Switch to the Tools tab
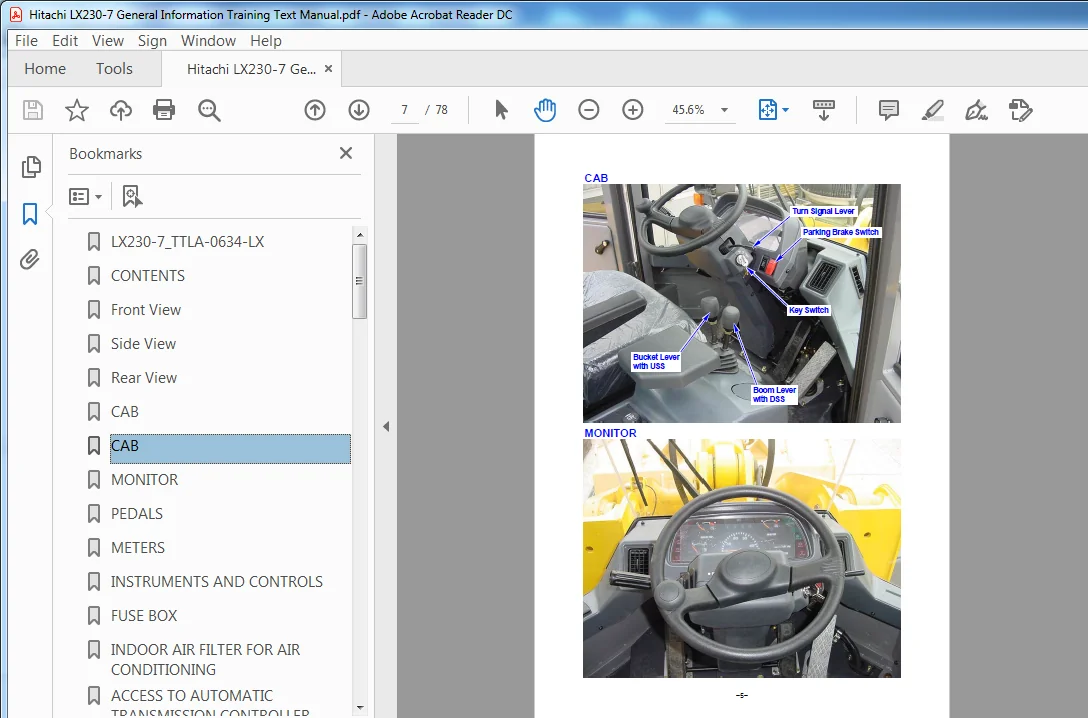 coord(114,69)
